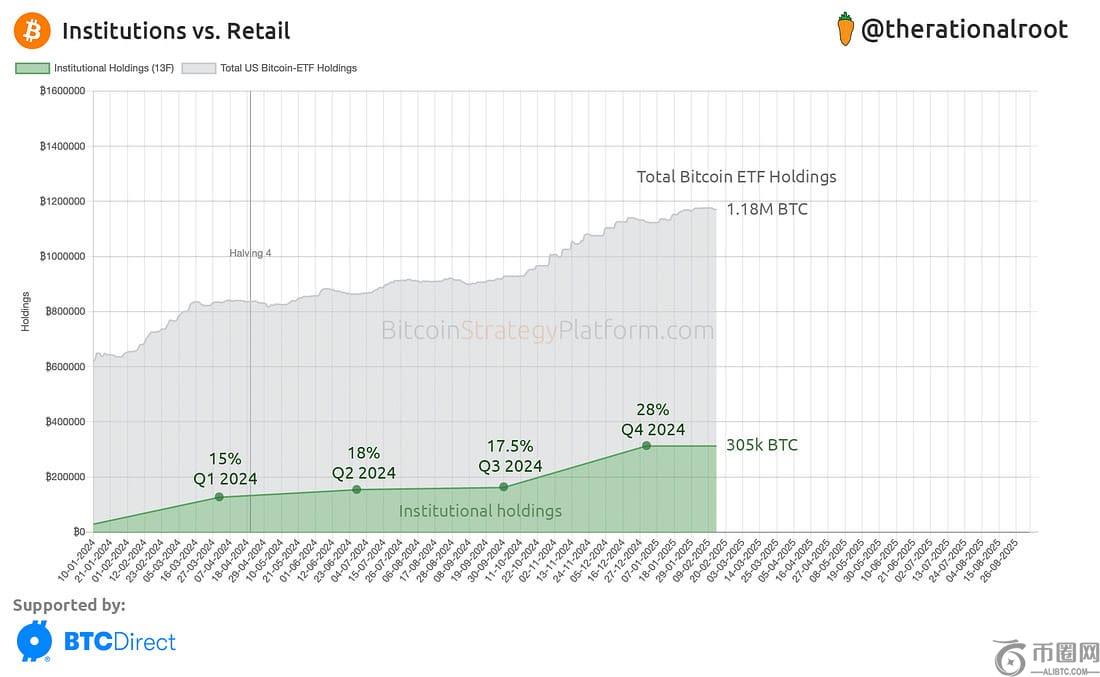
Task: Open the BTCDirect sponsor link text
Action: pos(120,641)
